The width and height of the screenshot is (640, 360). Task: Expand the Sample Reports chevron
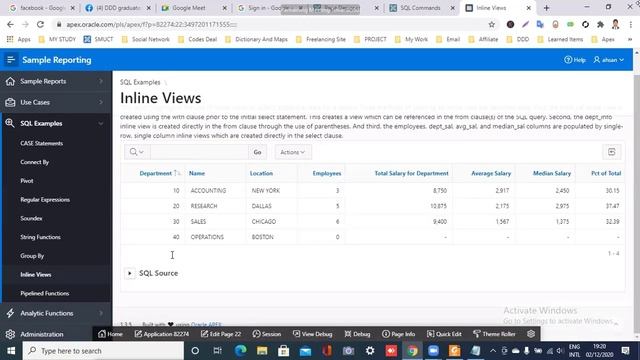pyautogui.click(x=101, y=81)
